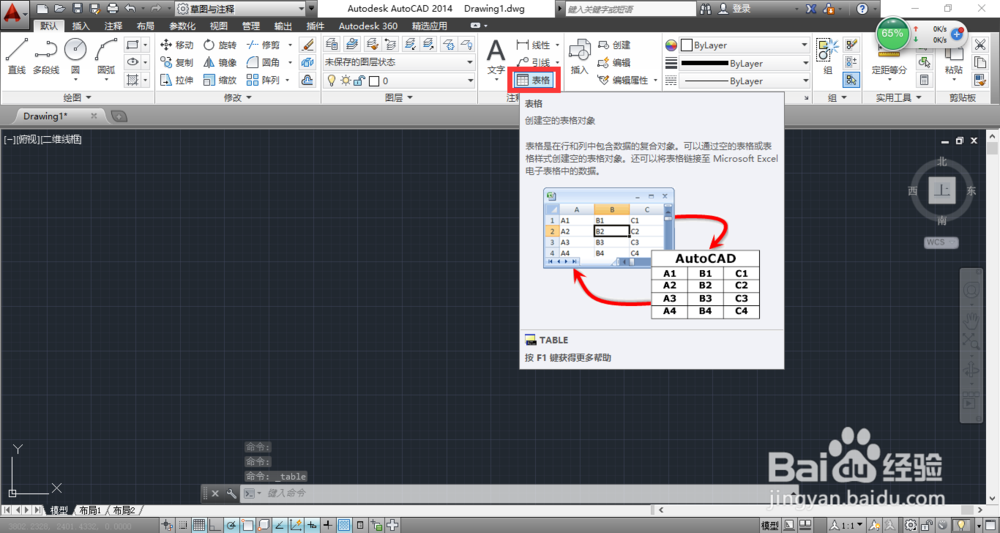
Task: Click the Save icon in quick access toolbar
Action: [x=77, y=8]
